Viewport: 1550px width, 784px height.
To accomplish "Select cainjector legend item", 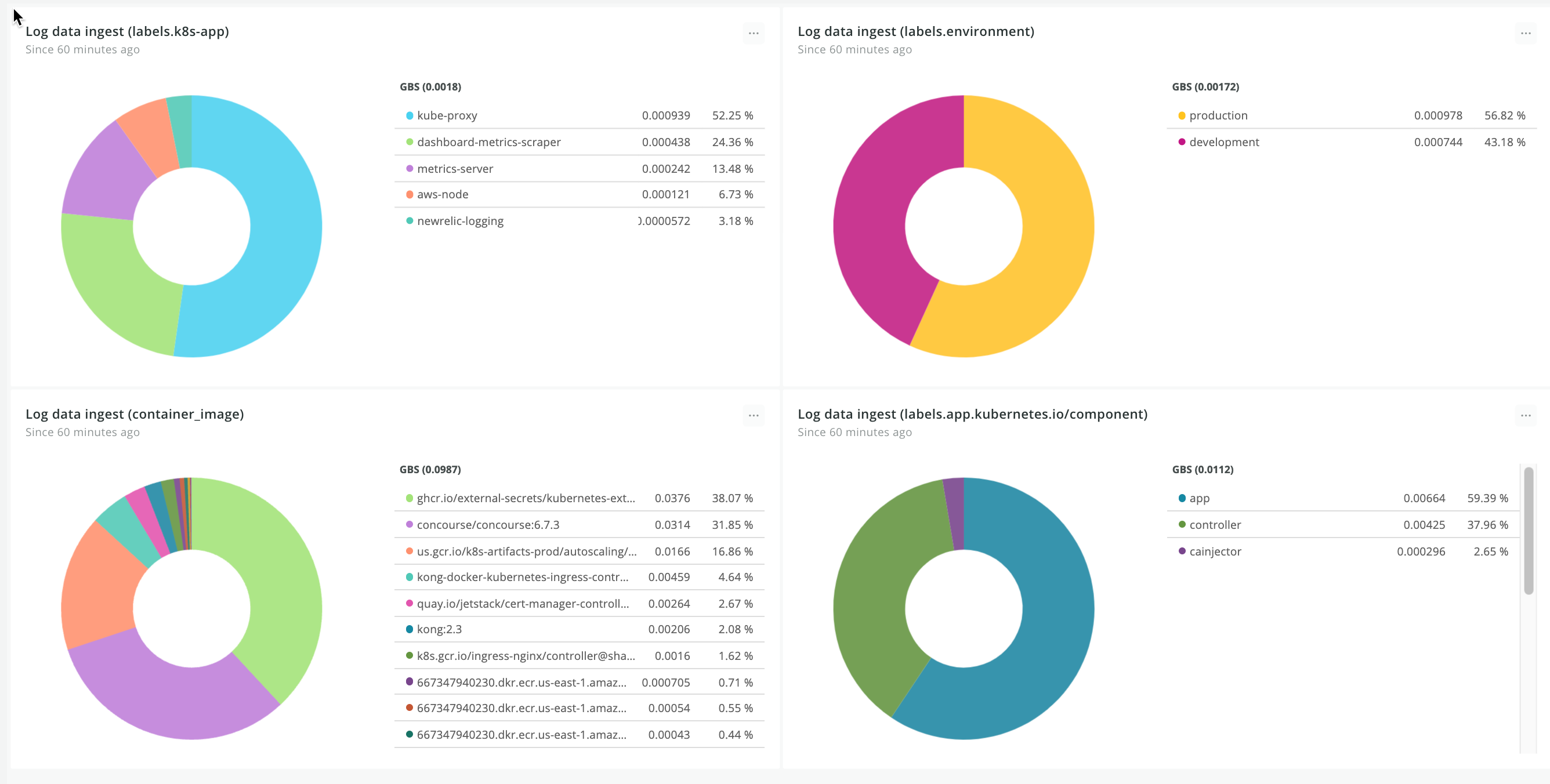I will tap(1215, 551).
